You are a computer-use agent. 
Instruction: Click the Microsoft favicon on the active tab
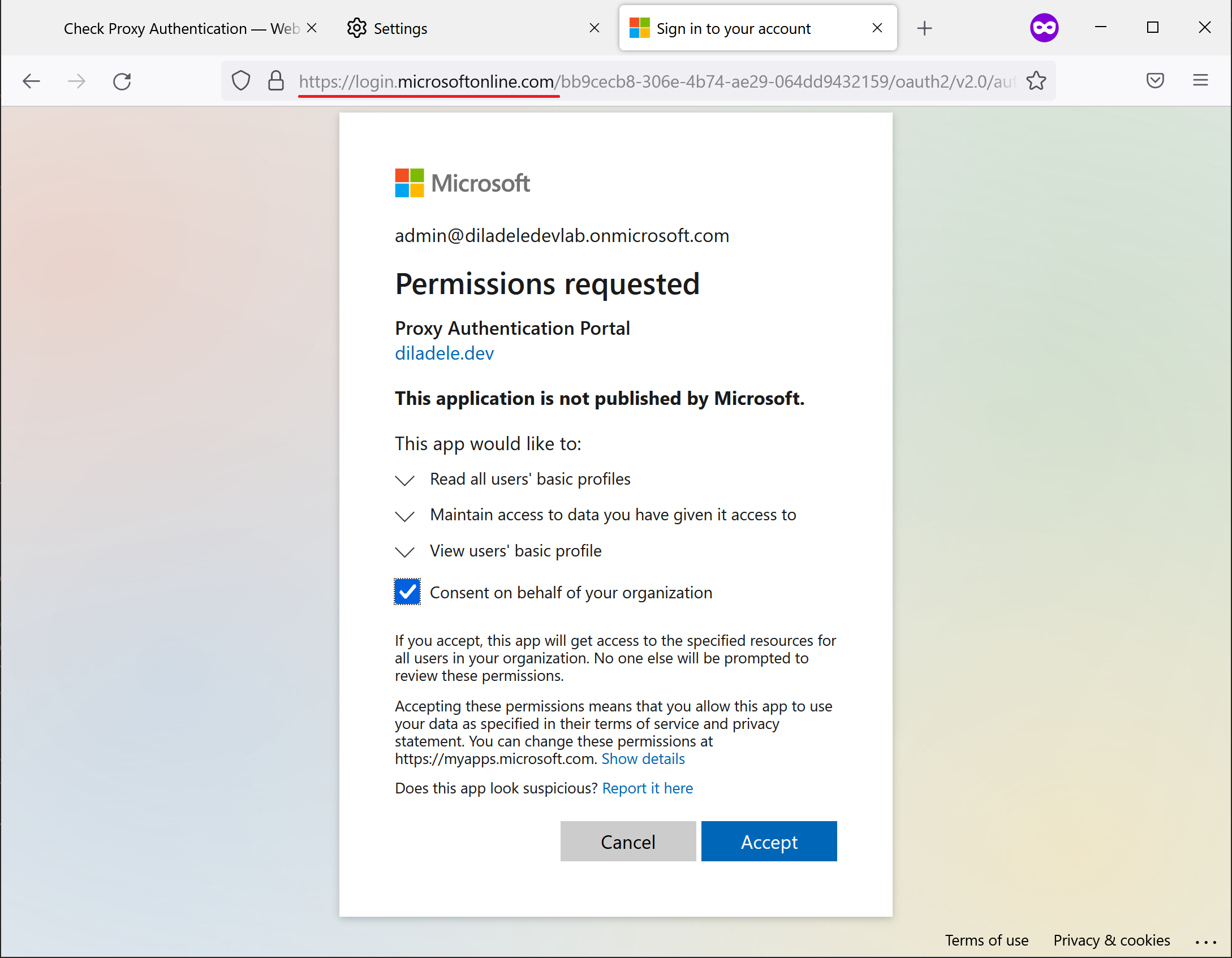[x=640, y=28]
